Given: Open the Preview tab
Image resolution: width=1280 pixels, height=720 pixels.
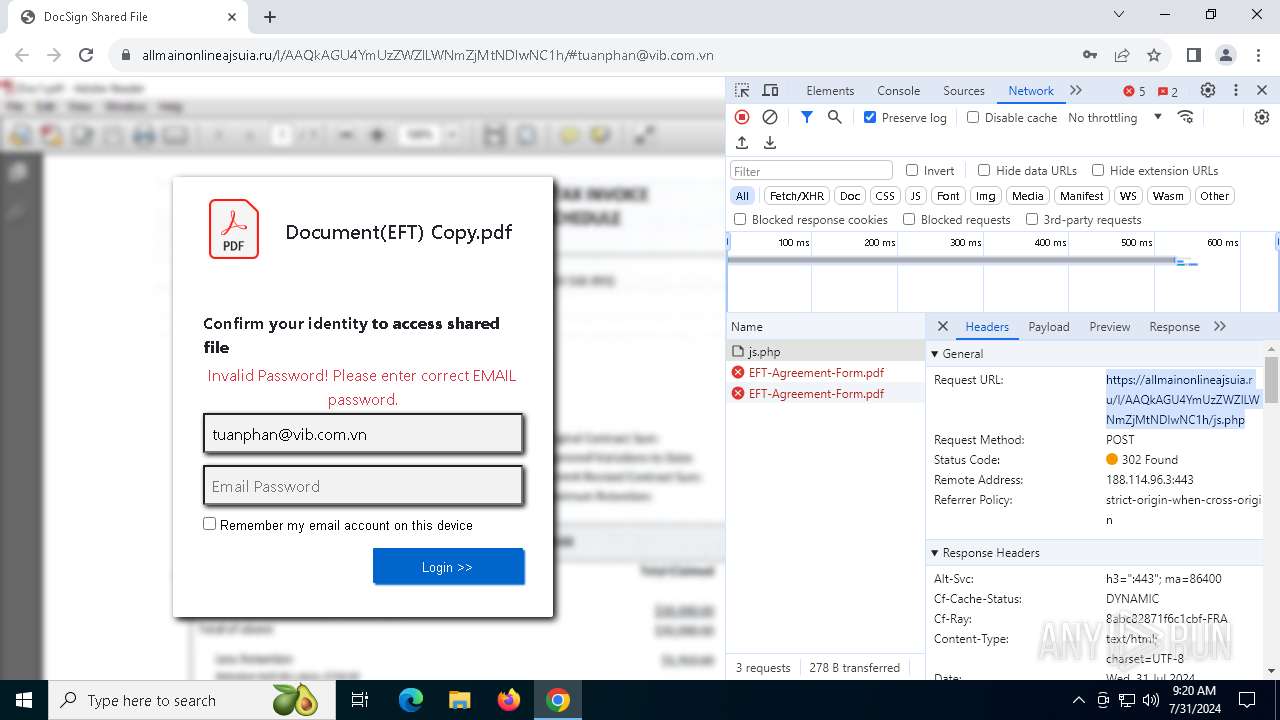Looking at the screenshot, I should [1110, 326].
